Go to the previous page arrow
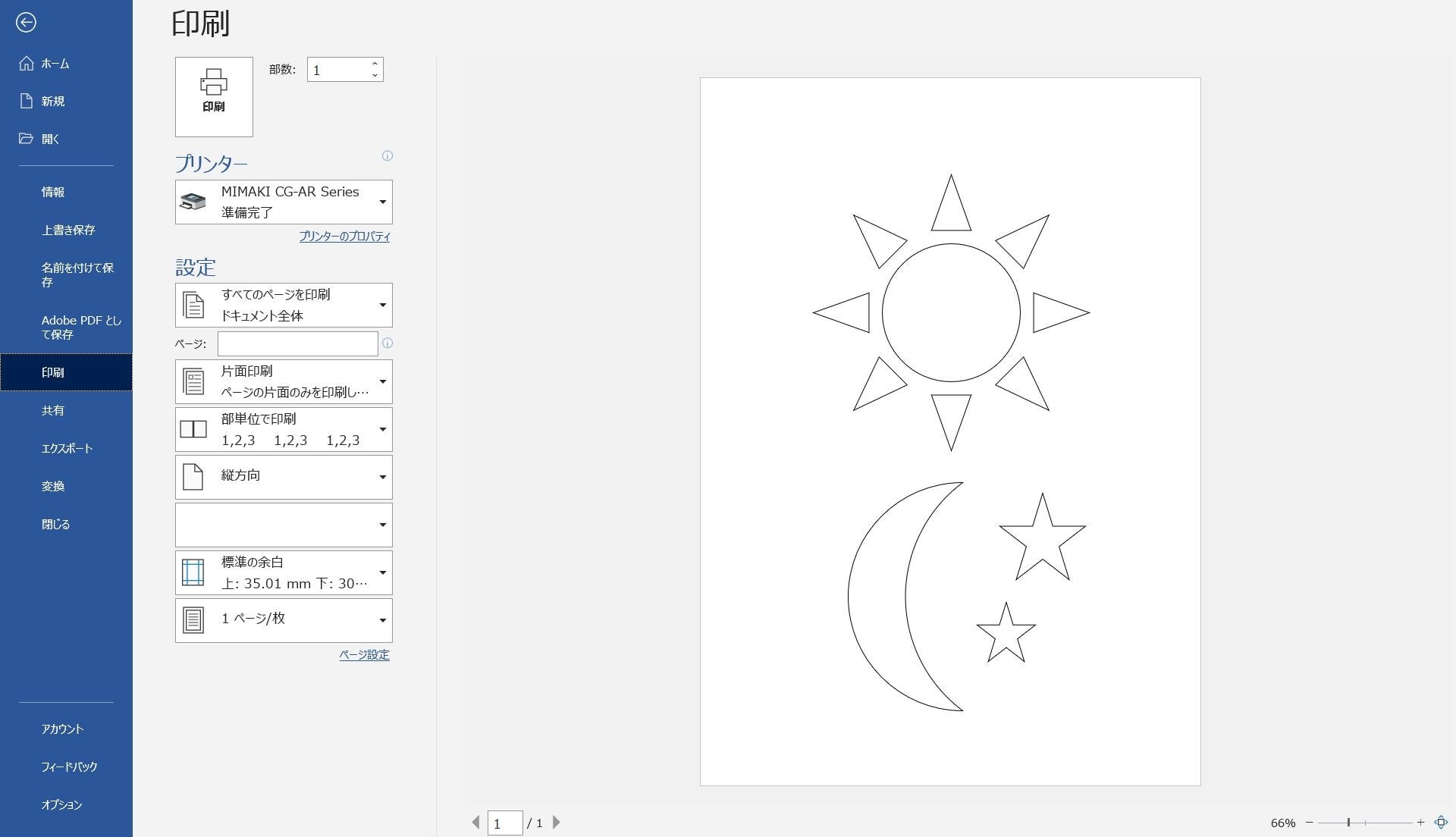Screen dimensions: 1456x837 475,823
